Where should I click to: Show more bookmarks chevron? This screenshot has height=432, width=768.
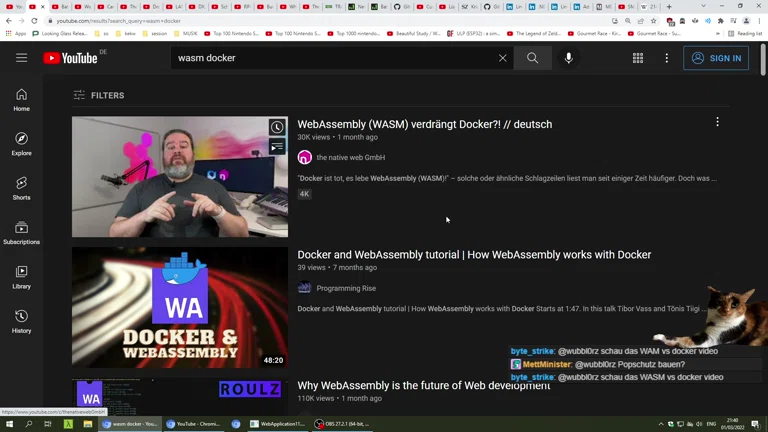718,34
